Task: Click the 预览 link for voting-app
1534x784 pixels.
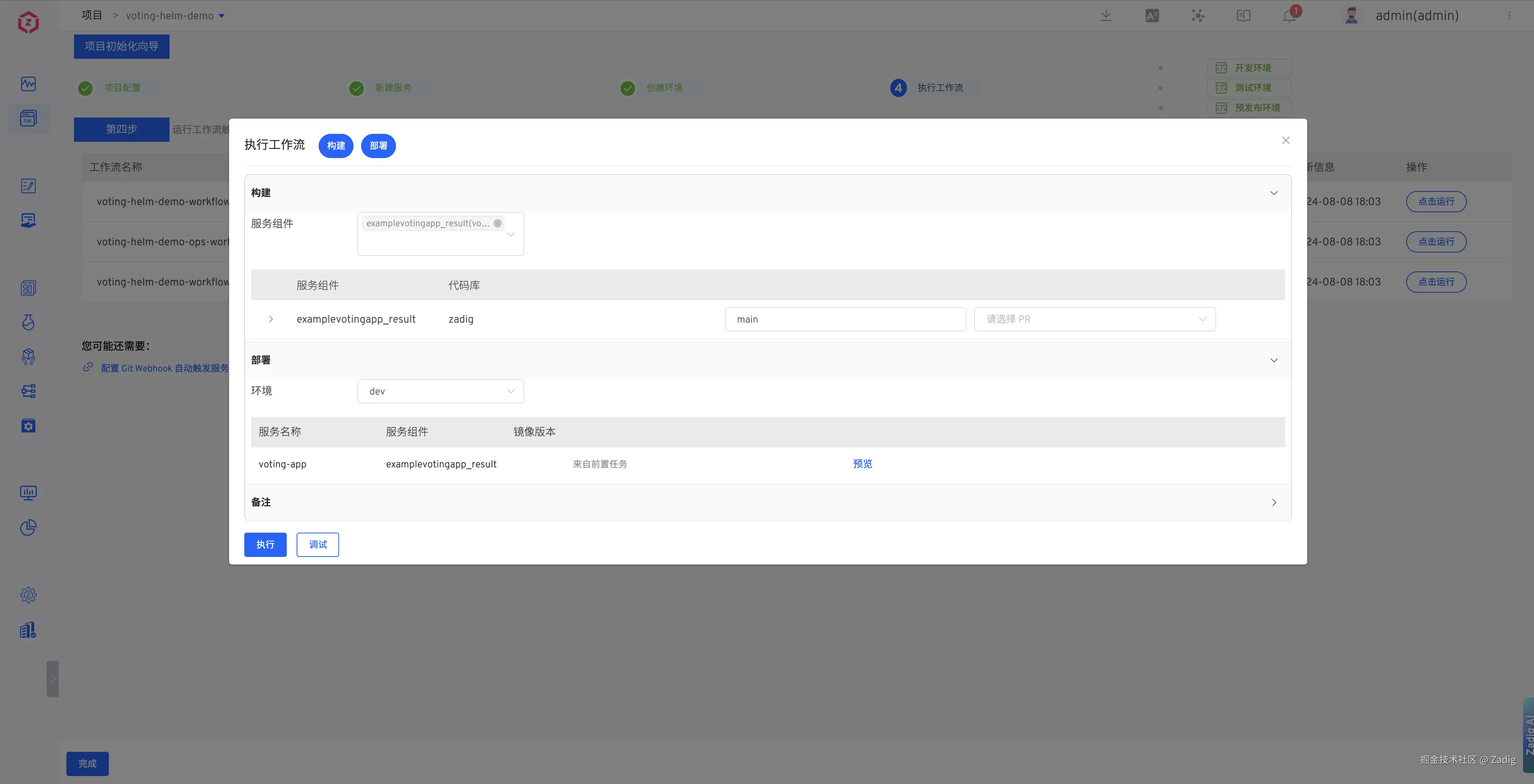Action: click(x=862, y=464)
